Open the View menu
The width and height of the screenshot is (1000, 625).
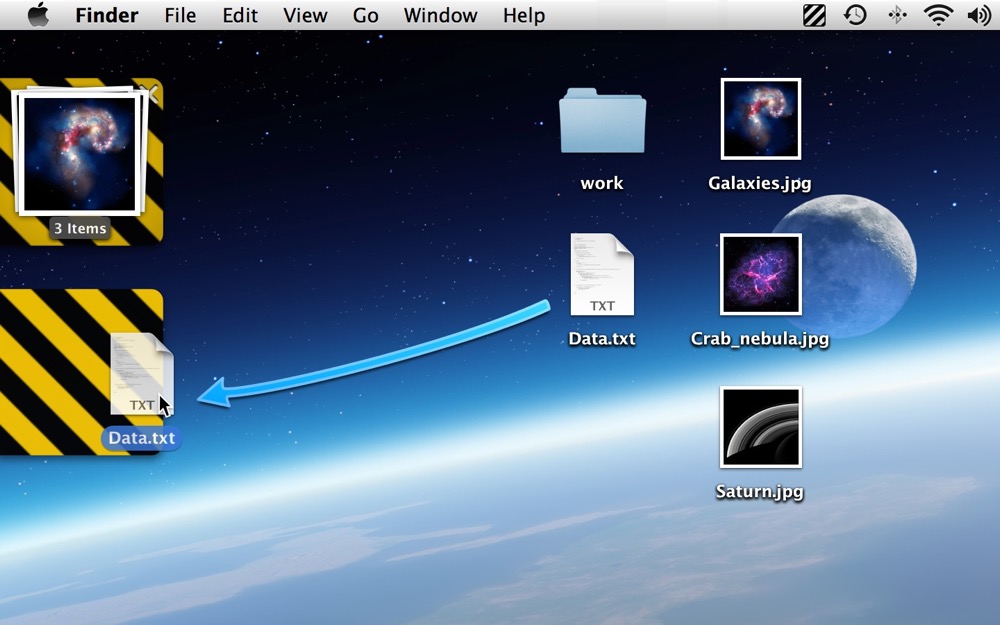(x=305, y=15)
